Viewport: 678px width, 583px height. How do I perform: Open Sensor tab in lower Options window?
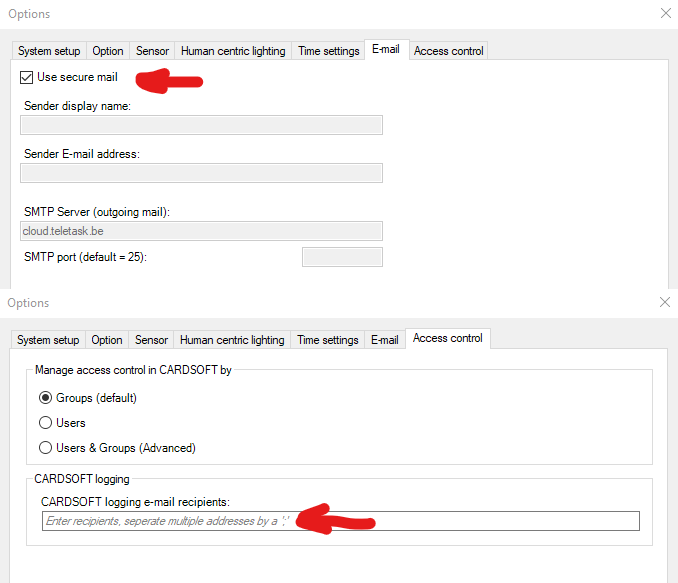coord(151,340)
